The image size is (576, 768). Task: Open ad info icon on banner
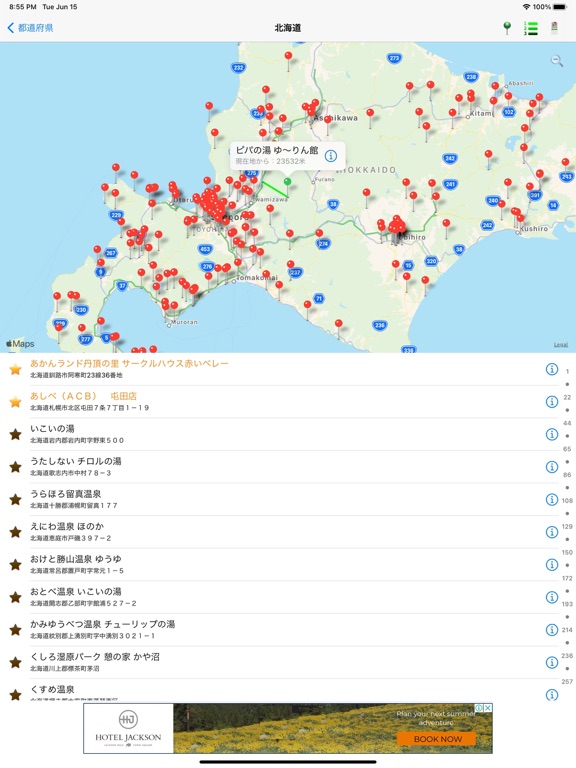[479, 708]
